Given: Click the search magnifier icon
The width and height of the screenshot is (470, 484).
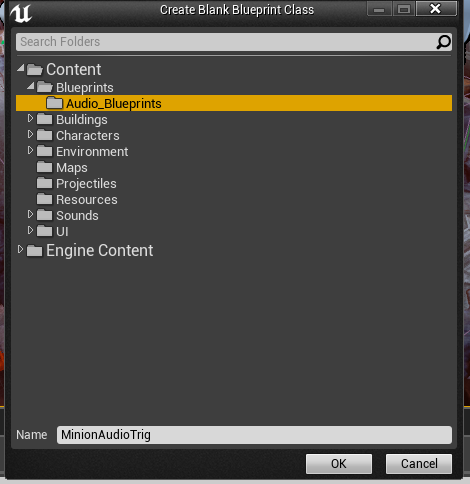Looking at the screenshot, I should point(443,42).
